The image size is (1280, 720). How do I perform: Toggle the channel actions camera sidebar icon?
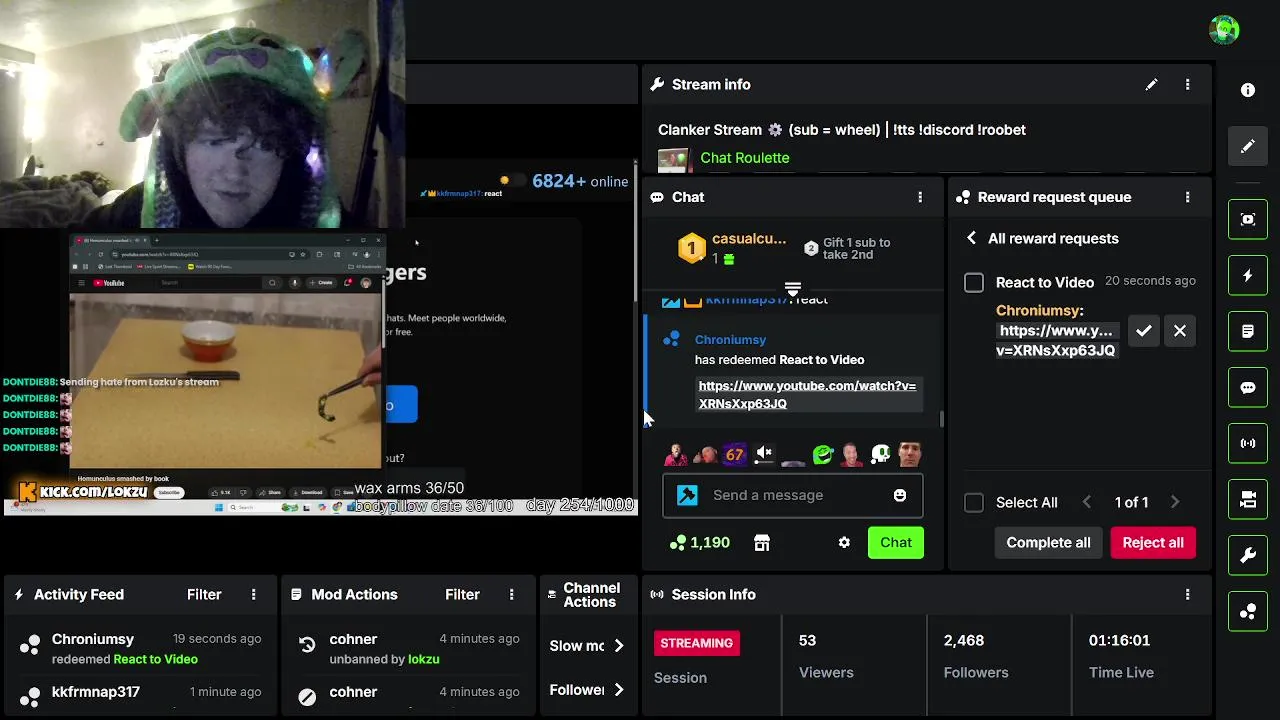click(x=1248, y=500)
